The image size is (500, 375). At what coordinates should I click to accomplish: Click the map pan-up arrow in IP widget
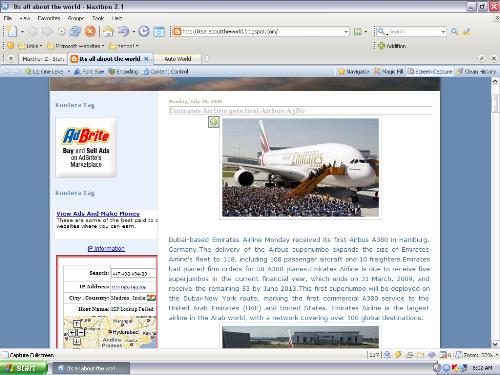pos(76,324)
